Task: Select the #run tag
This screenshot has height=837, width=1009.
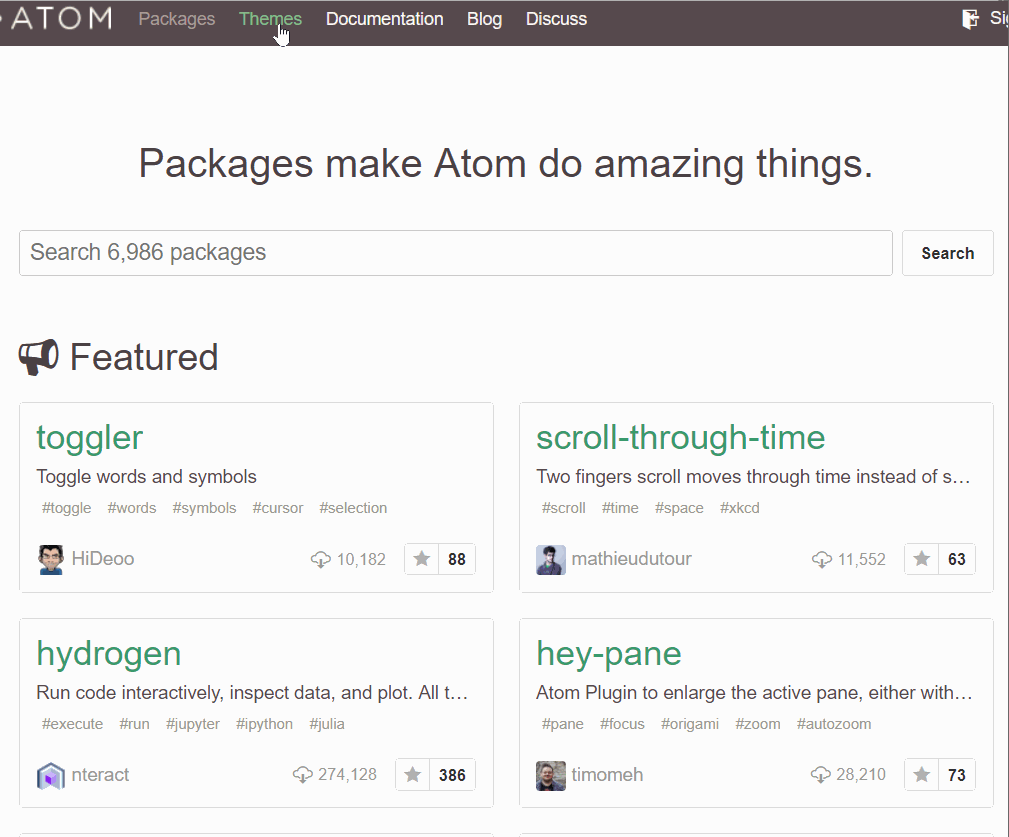Action: click(134, 724)
